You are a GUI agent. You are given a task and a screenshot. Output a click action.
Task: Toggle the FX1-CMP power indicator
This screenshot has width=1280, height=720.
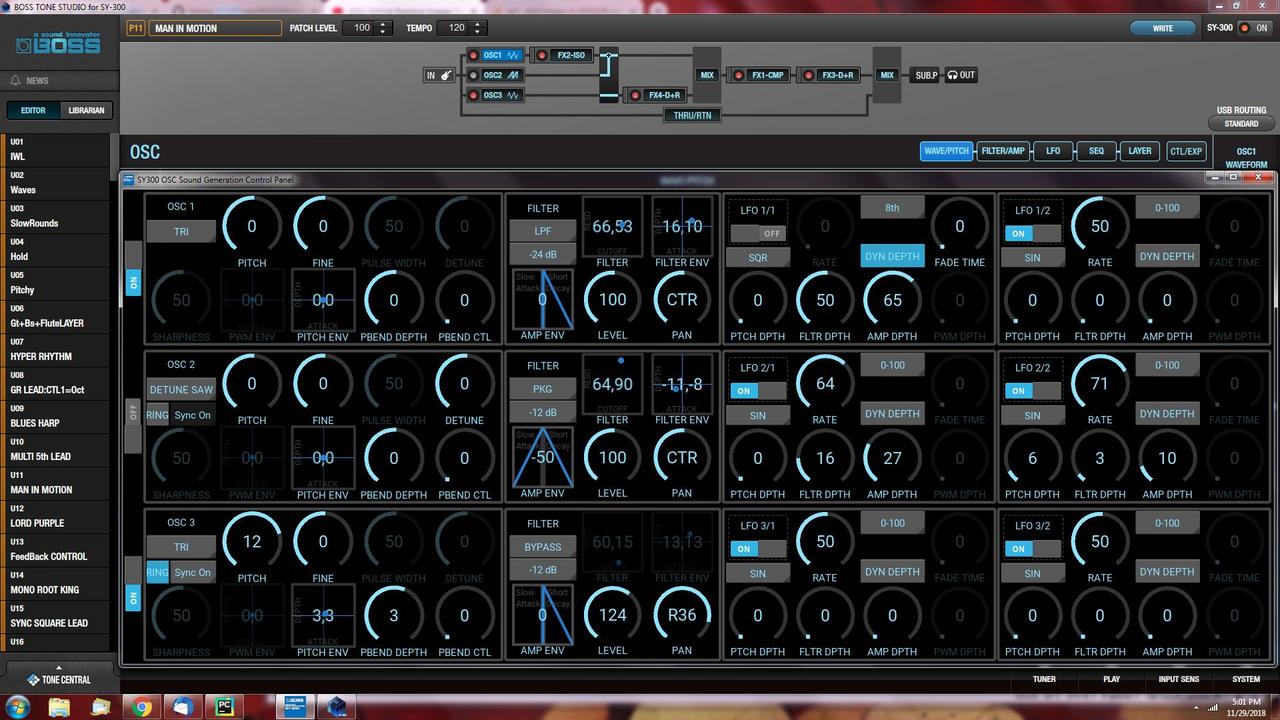point(738,75)
